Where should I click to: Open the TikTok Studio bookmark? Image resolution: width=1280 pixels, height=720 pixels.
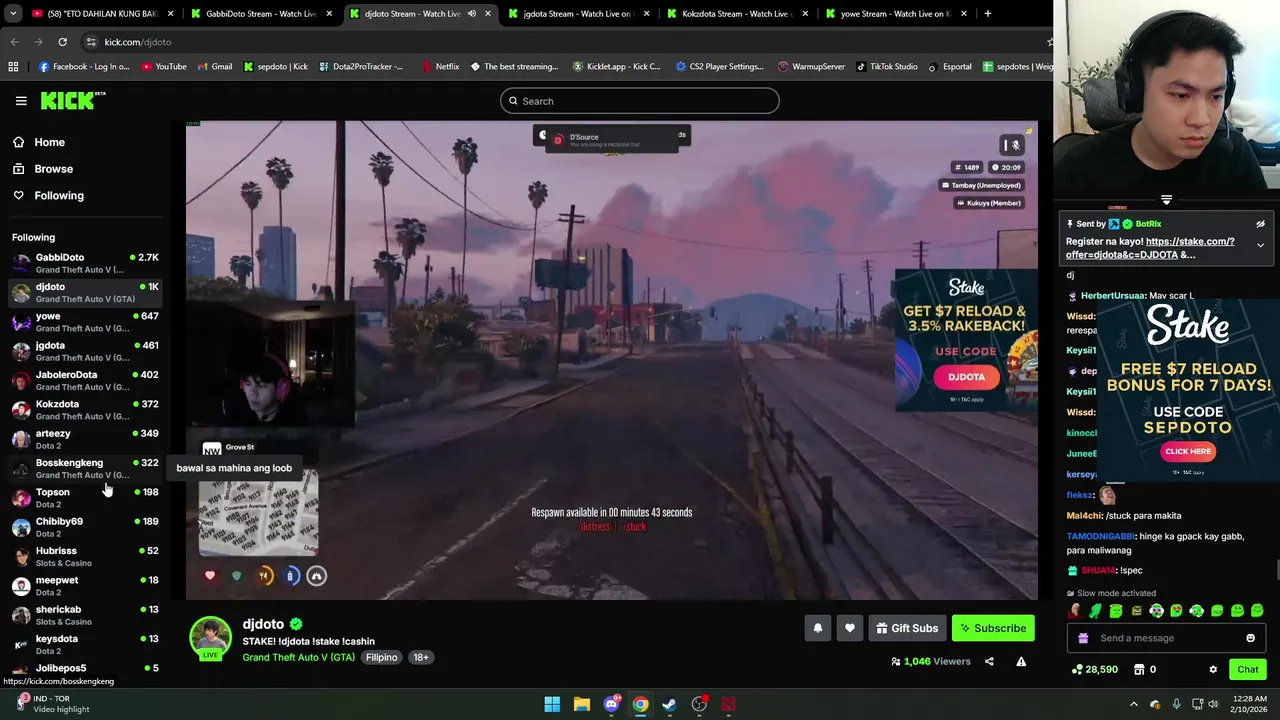pyautogui.click(x=887, y=67)
